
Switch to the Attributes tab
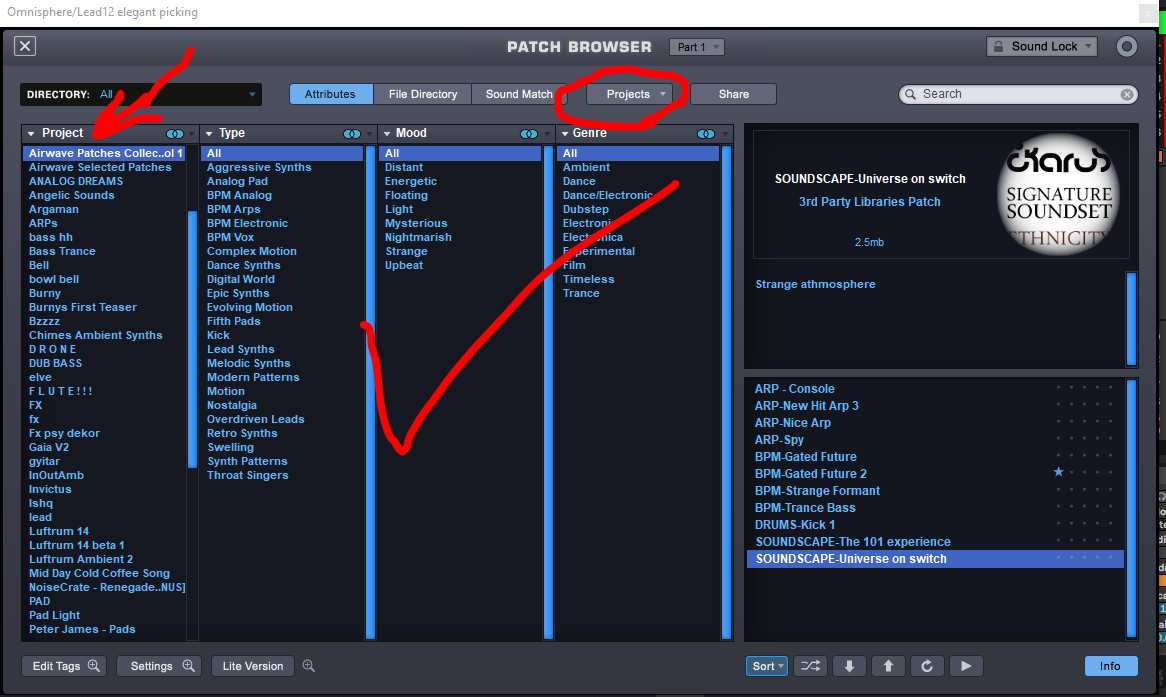[329, 94]
